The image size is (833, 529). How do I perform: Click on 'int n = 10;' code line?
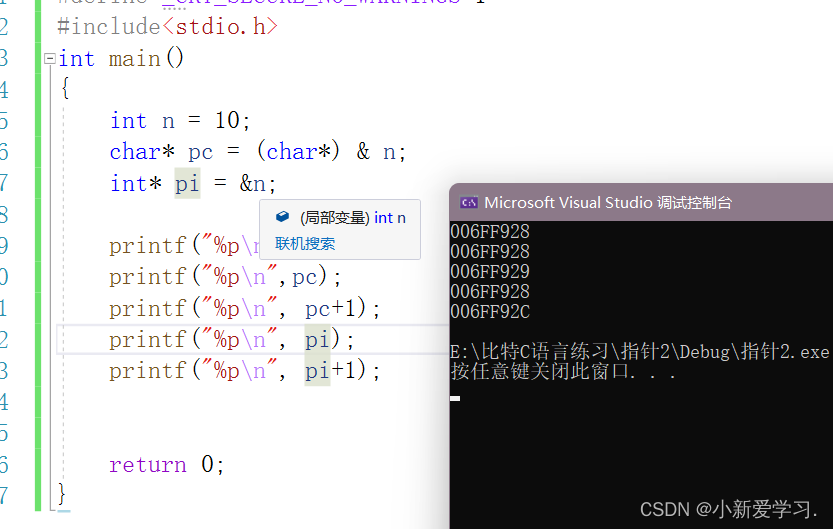(180, 121)
